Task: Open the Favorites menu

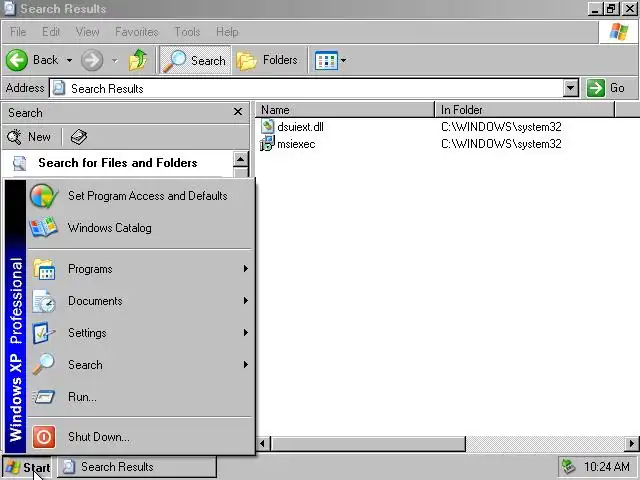Action: 136,32
